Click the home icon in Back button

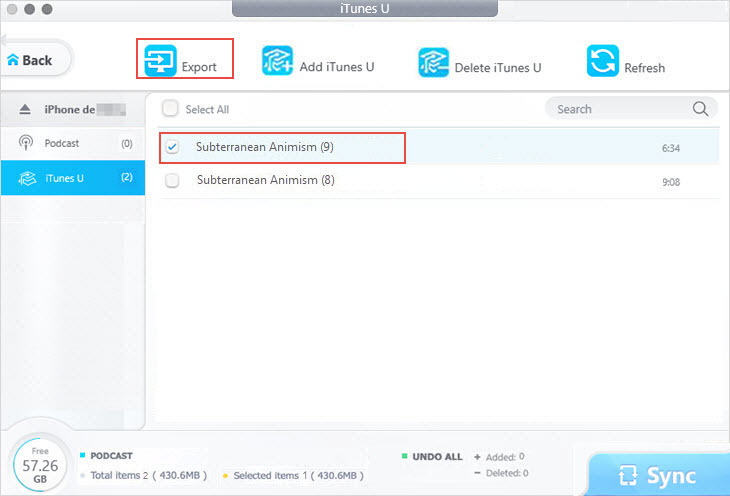13,60
